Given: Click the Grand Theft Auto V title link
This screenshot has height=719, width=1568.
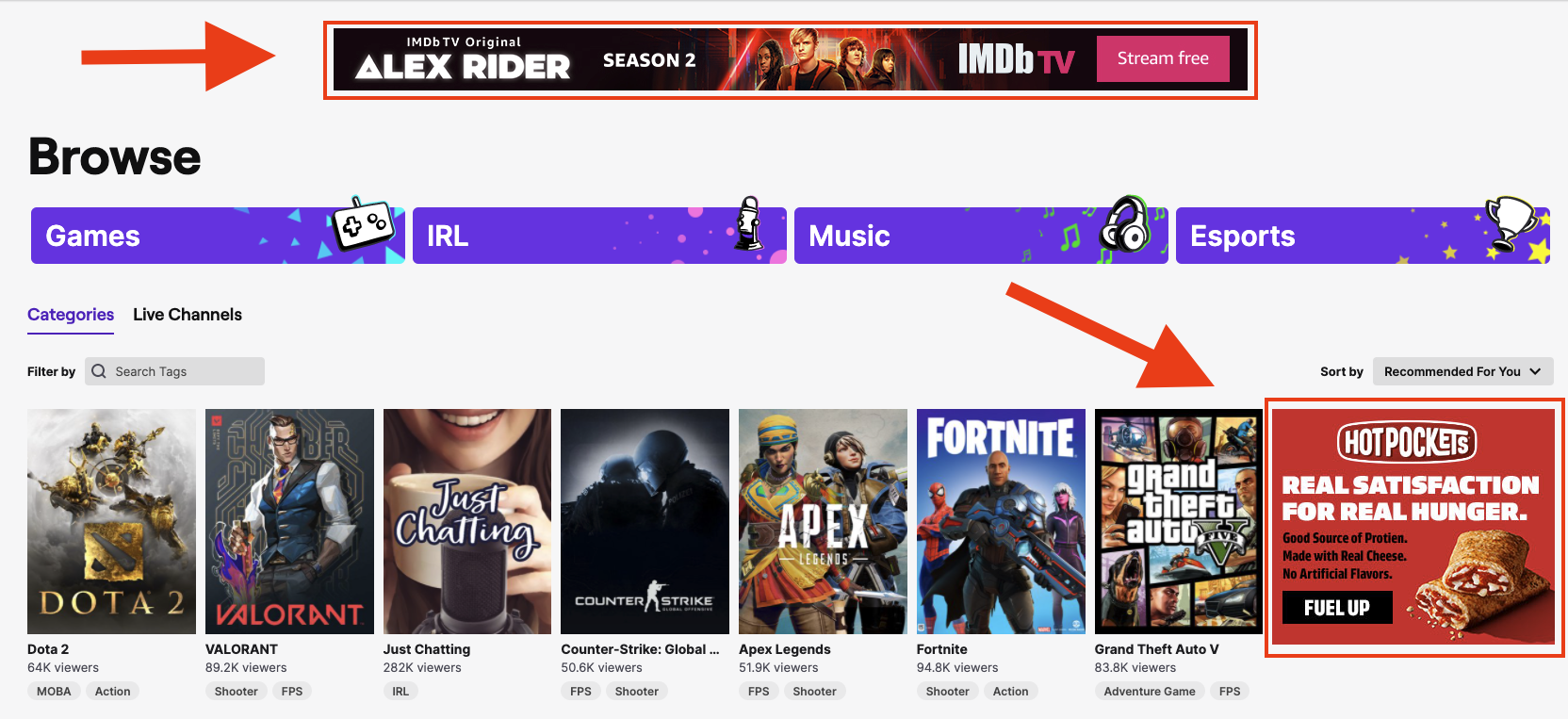Looking at the screenshot, I should tap(1157, 649).
